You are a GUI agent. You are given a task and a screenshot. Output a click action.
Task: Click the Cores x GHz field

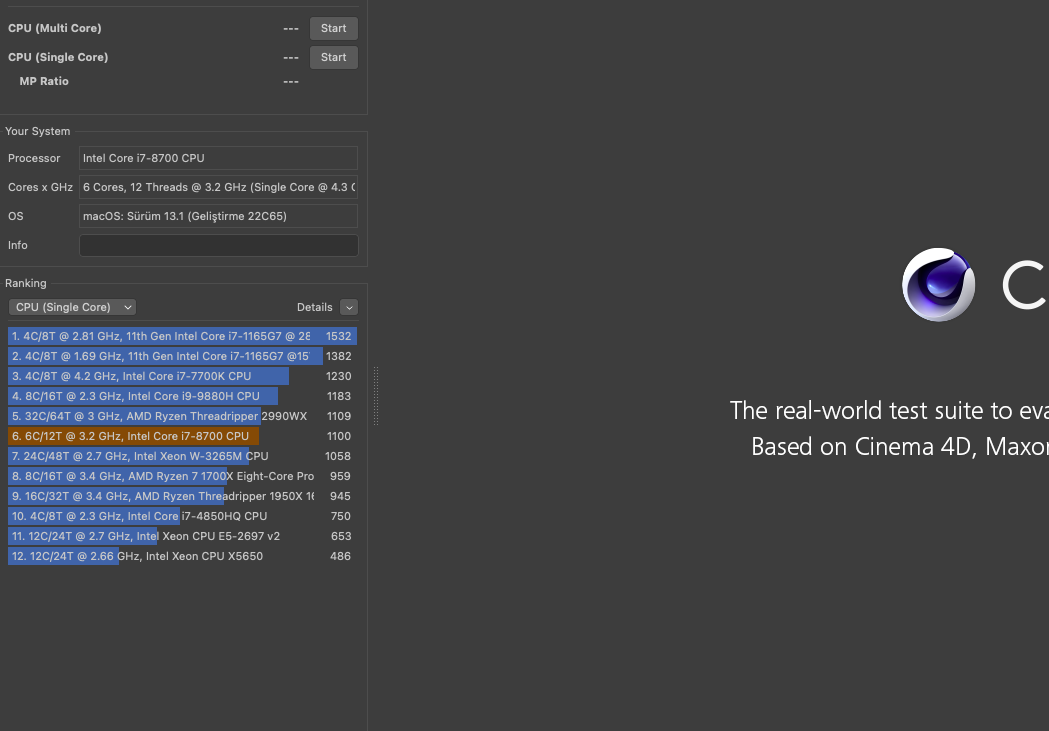218,187
